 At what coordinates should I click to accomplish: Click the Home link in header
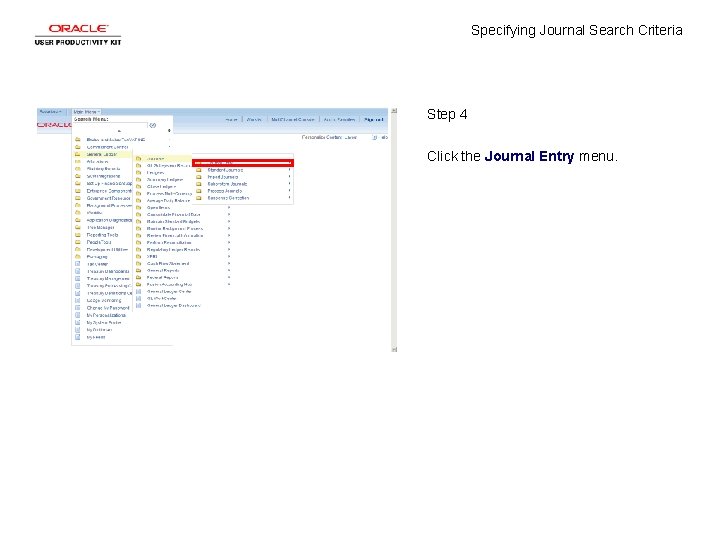tap(231, 119)
